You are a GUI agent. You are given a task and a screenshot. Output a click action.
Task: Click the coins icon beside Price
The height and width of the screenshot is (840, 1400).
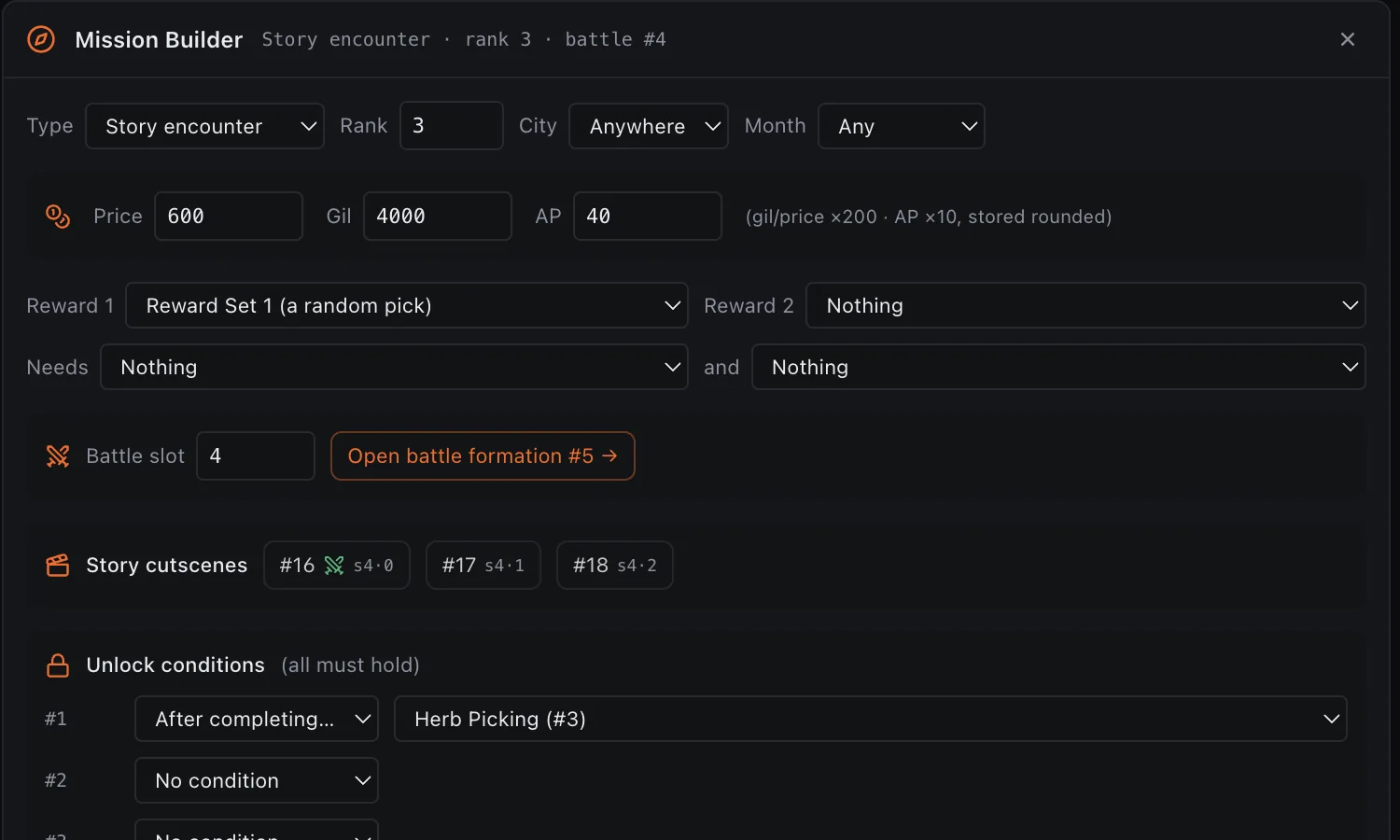point(58,217)
